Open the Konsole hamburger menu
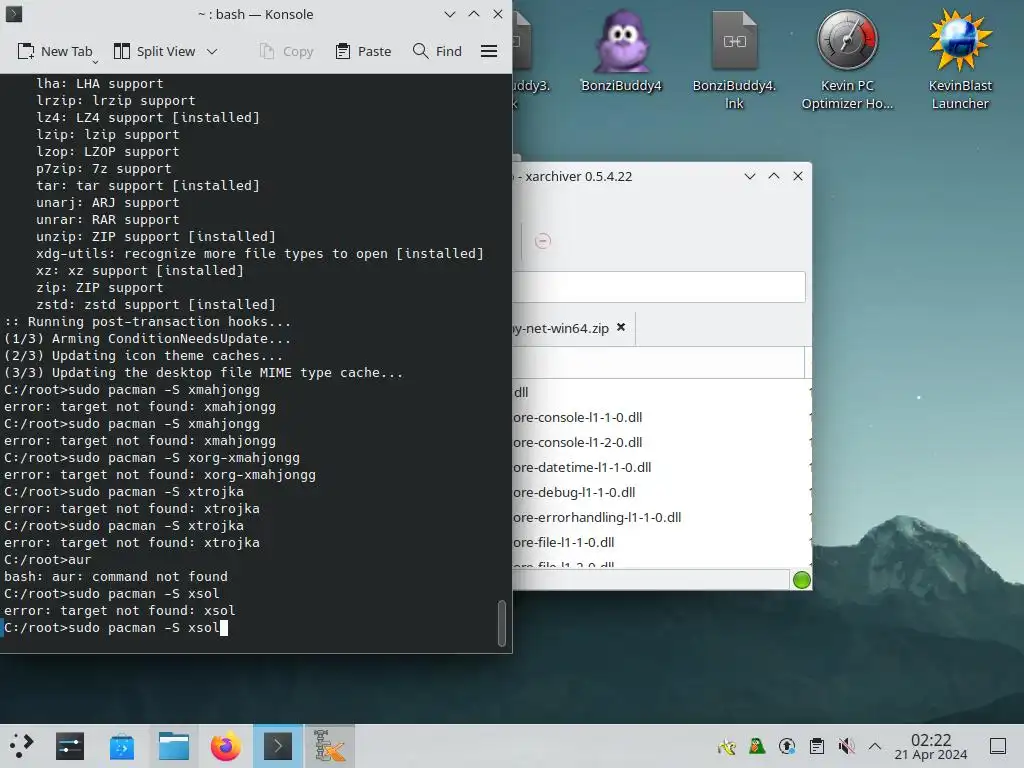Viewport: 1024px width, 768px height. 489,51
